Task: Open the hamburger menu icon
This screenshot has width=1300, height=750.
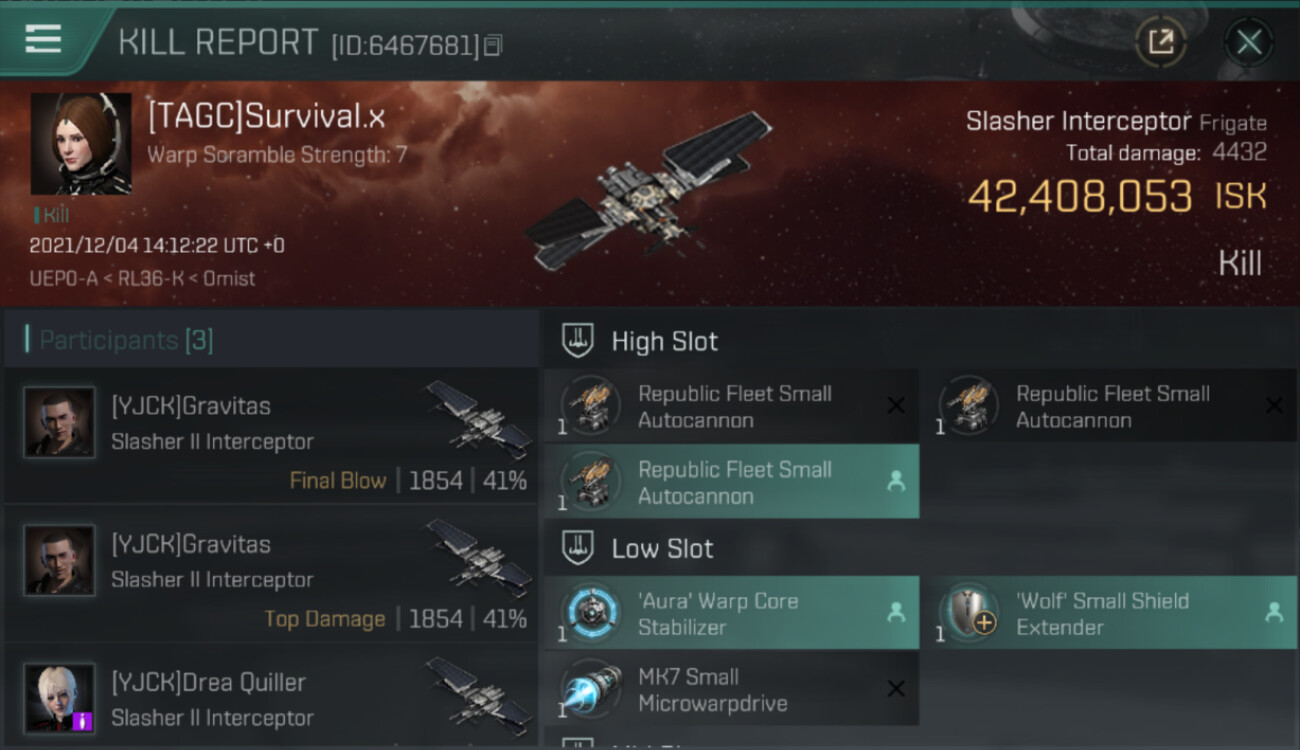Action: 43,39
